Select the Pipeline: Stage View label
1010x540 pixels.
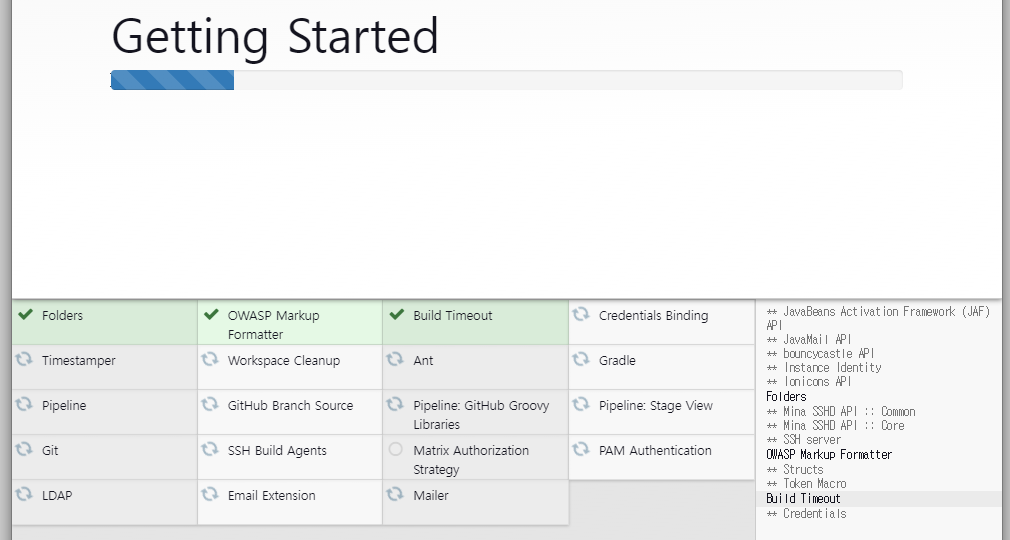(x=656, y=406)
